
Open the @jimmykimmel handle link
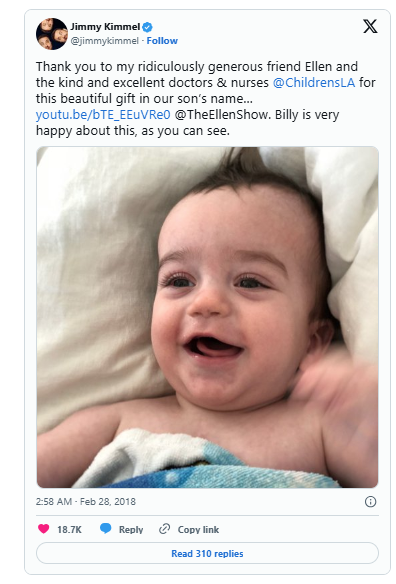pyautogui.click(x=104, y=41)
